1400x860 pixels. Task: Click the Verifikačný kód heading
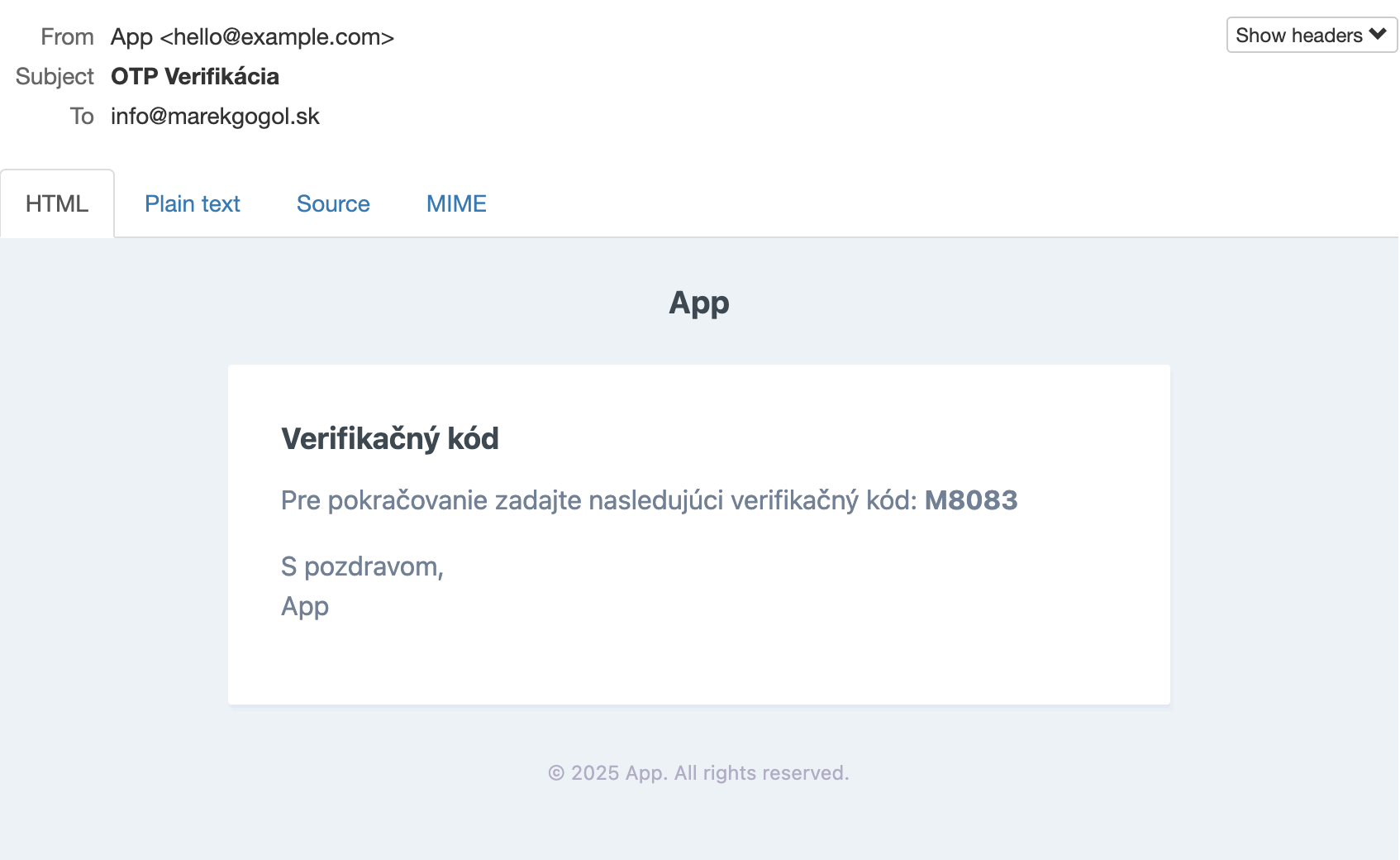(390, 439)
